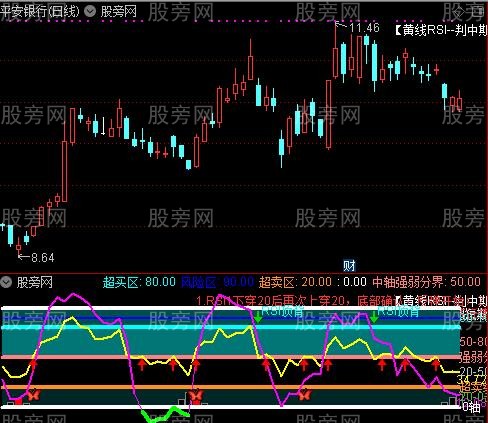Click the 风险区: 90.00 readout

[217, 282]
